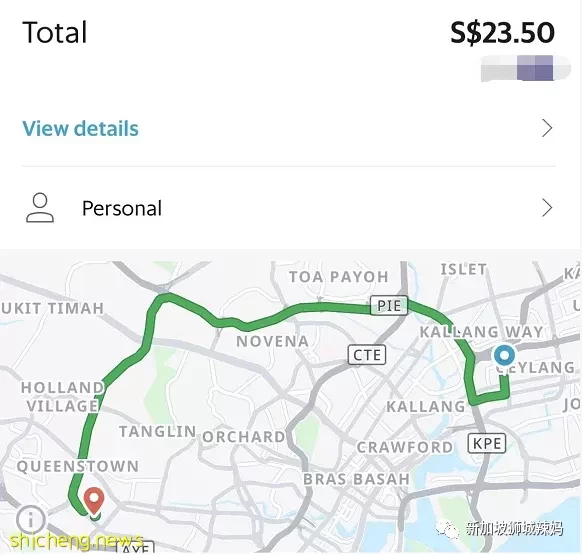The image size is (582, 555).
Task: Tap the red destination pin marker
Action: coord(94,500)
